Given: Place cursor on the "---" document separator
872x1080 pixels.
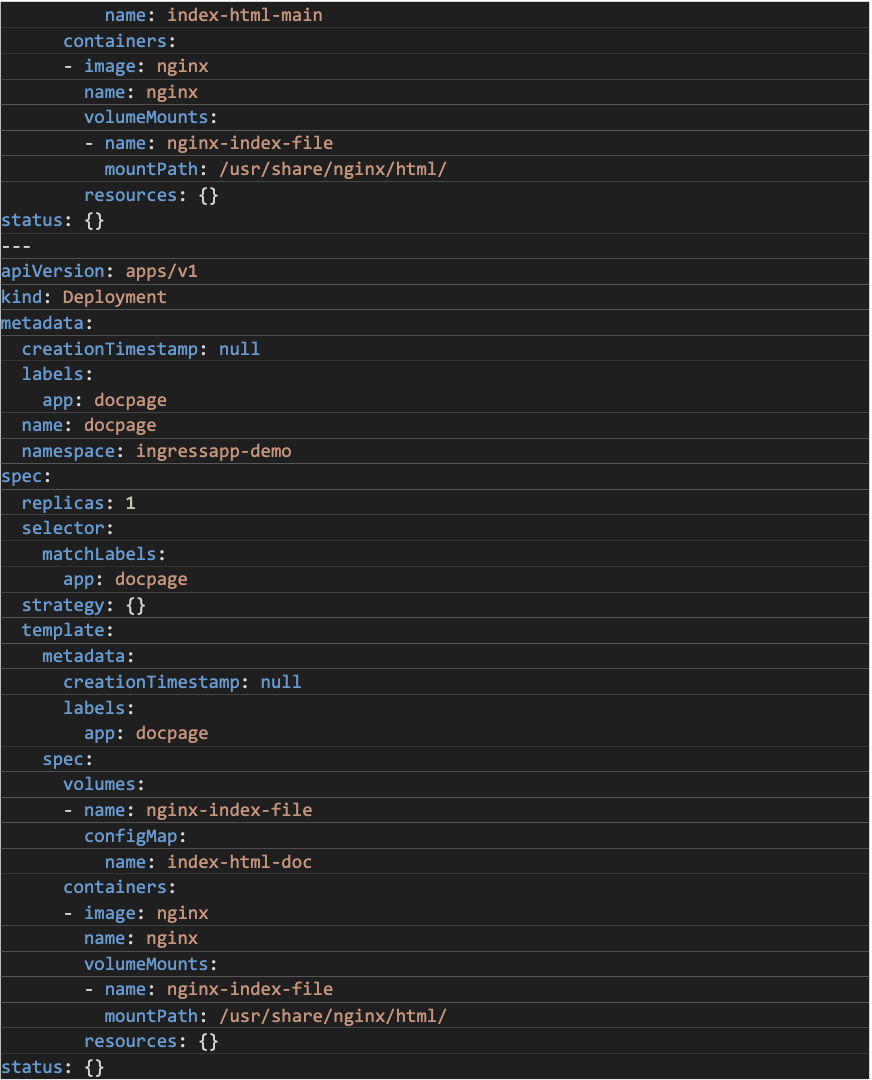Looking at the screenshot, I should pyautogui.click(x=17, y=246).
